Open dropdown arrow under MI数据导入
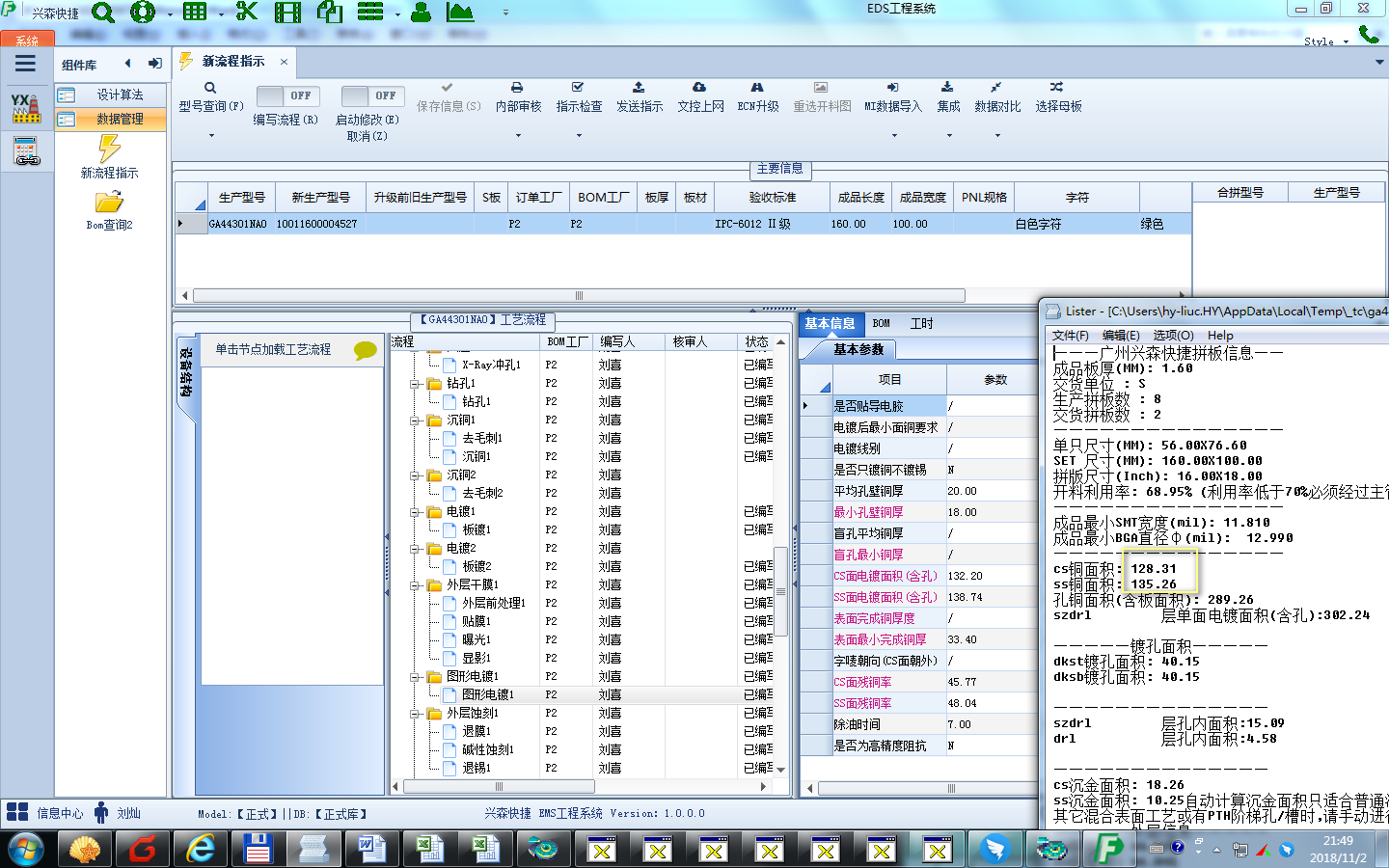This screenshot has width=1389, height=868. 892,136
